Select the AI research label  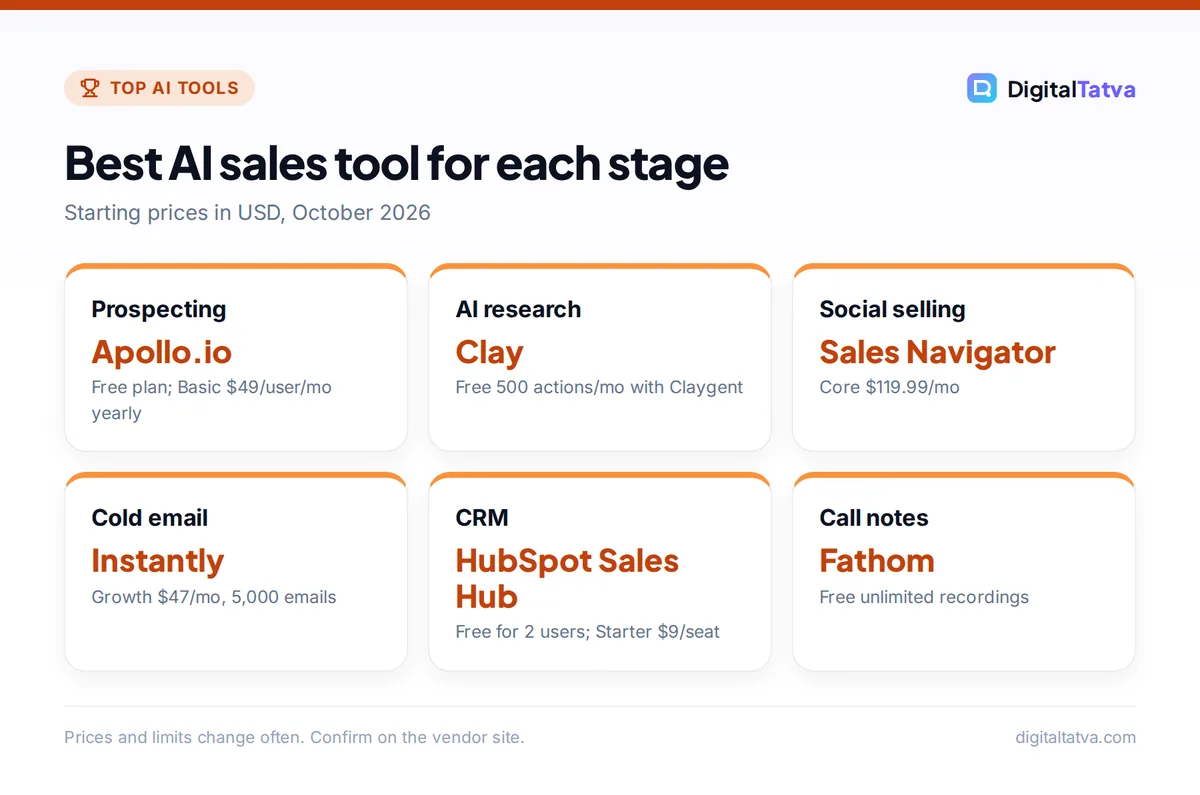coord(518,309)
